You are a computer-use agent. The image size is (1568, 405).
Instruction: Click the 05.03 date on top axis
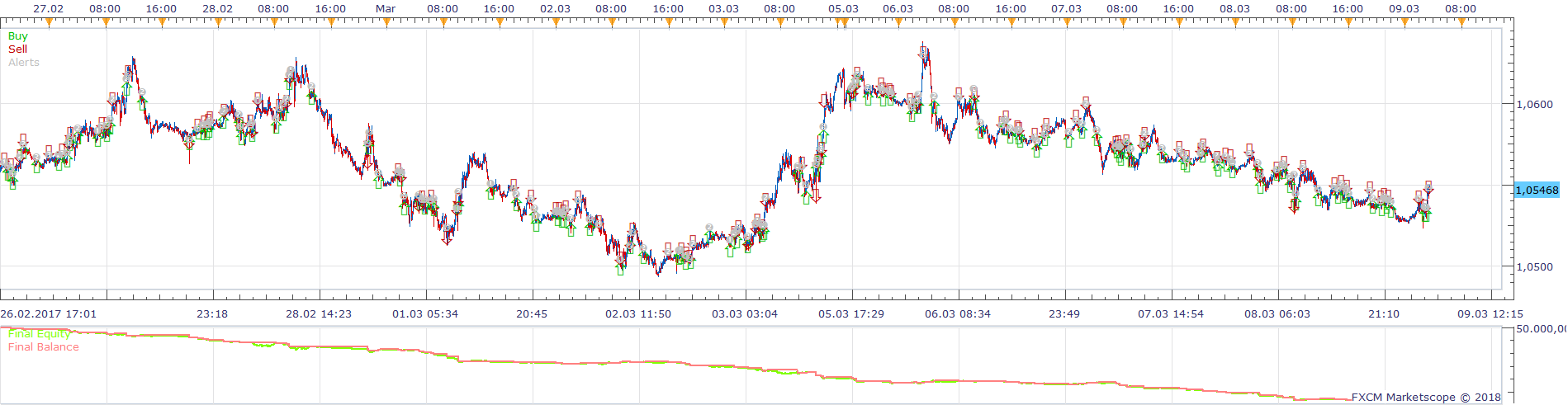click(x=843, y=9)
